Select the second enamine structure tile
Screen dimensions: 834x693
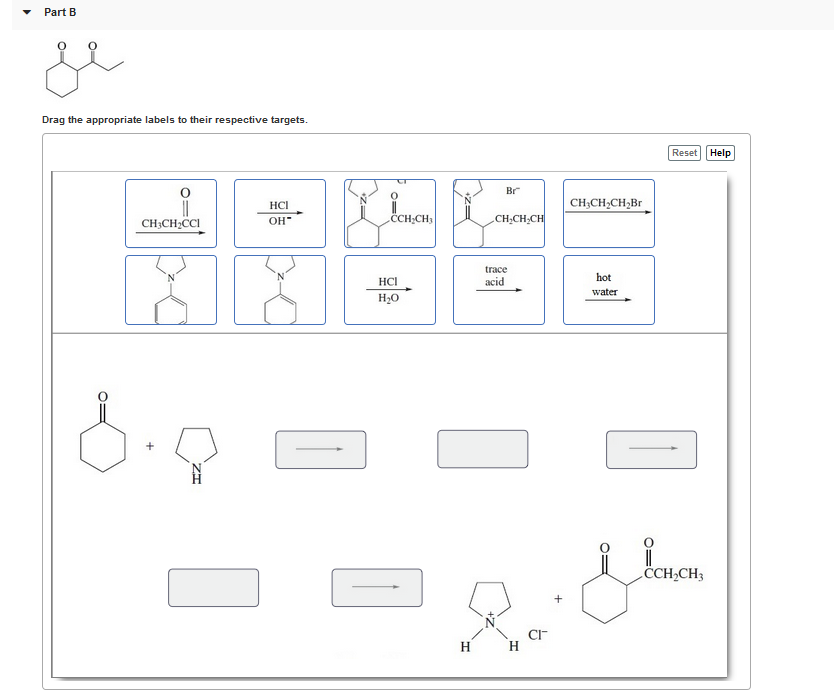tap(280, 289)
